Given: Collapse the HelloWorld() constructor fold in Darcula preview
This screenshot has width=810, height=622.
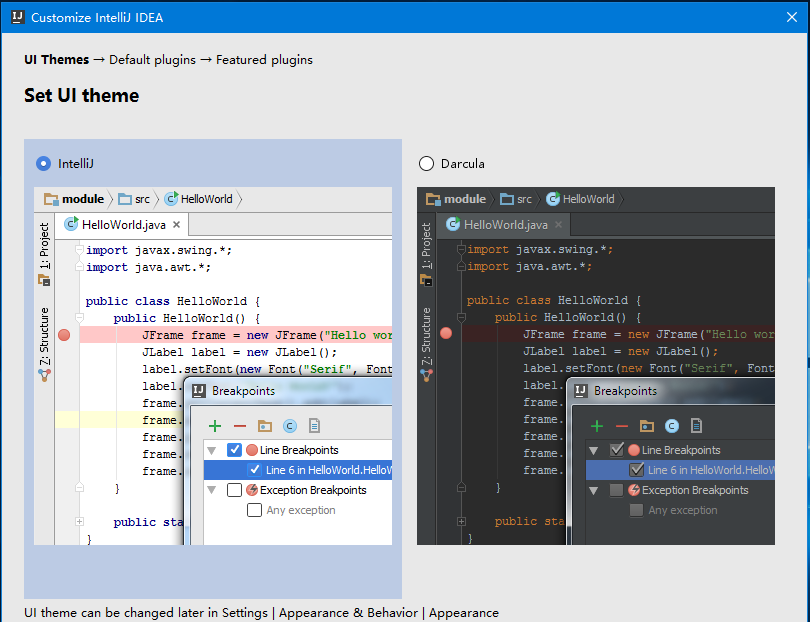Looking at the screenshot, I should (x=461, y=317).
